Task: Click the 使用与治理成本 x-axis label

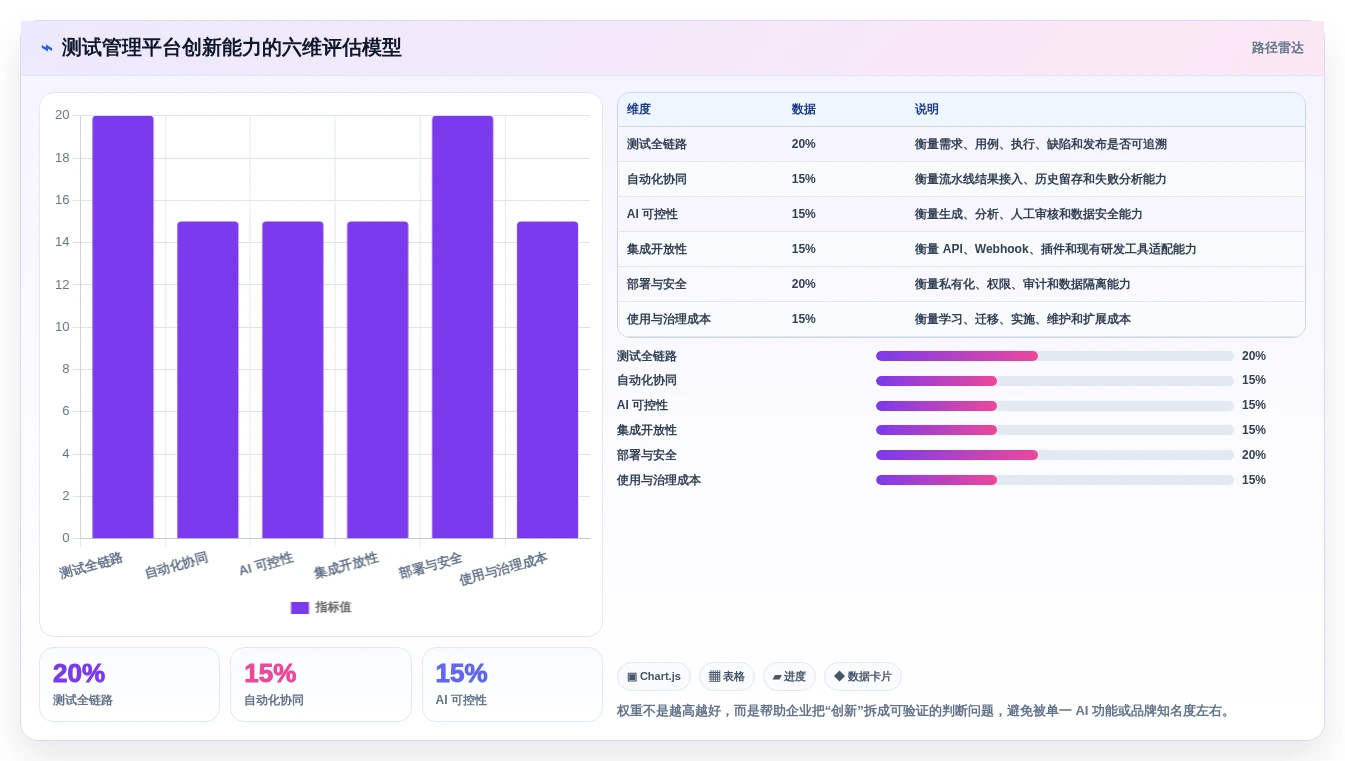Action: 503,569
